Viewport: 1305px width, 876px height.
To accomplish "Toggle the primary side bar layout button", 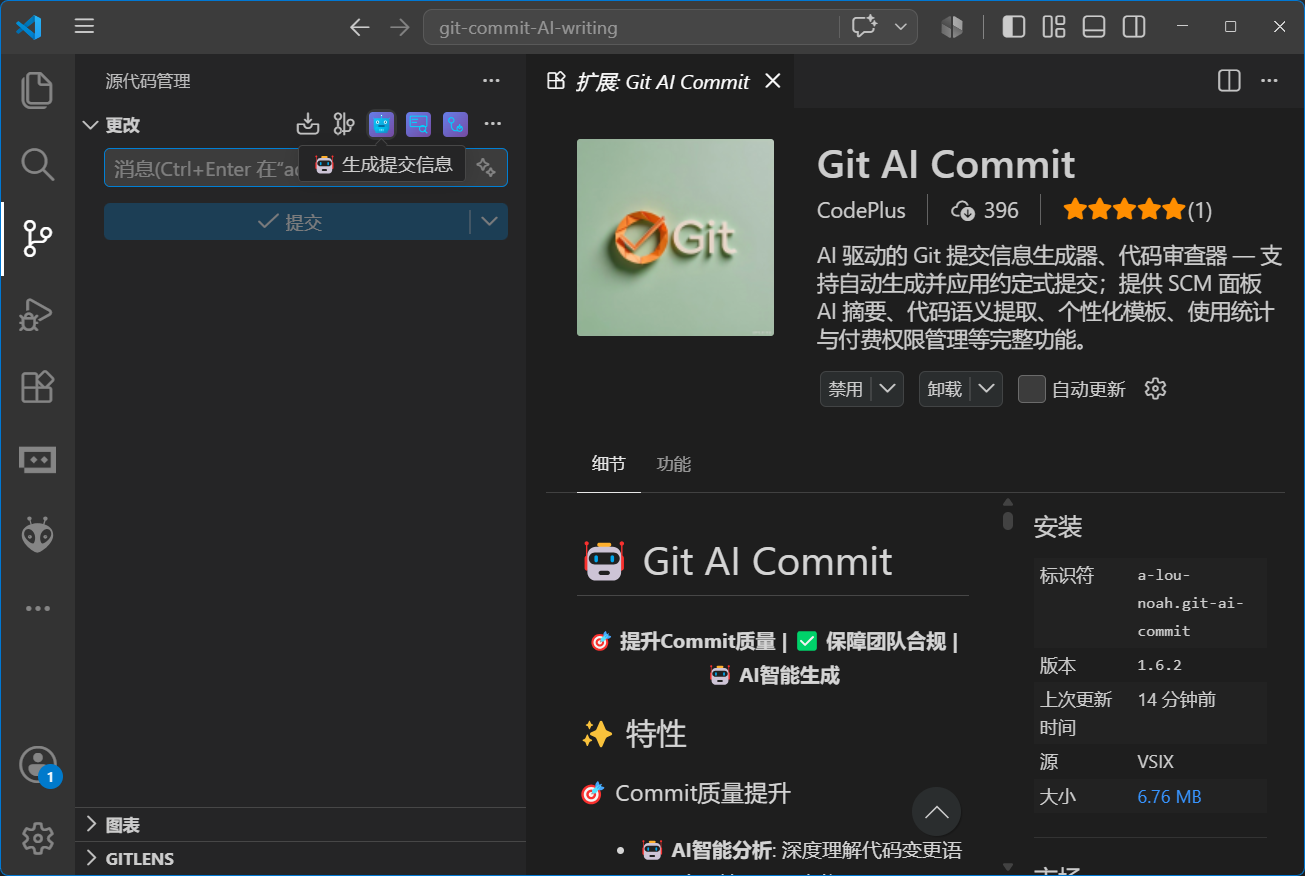I will (1014, 27).
